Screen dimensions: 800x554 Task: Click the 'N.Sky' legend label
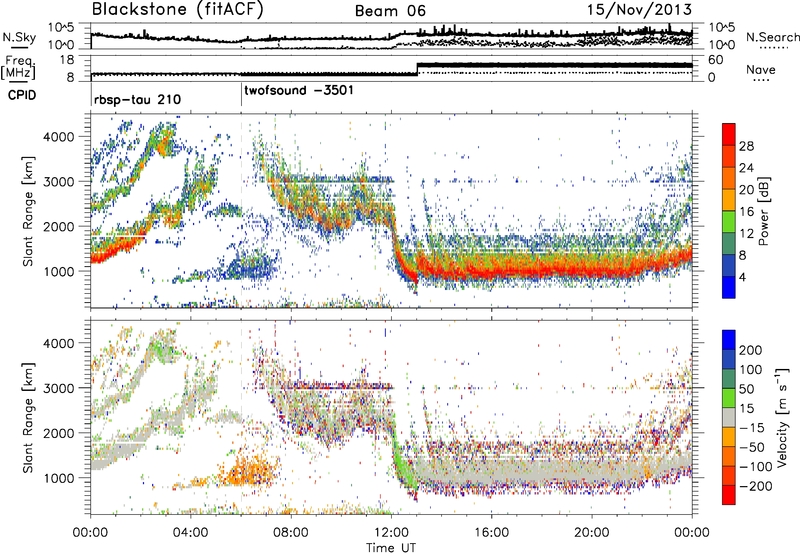[19, 37]
